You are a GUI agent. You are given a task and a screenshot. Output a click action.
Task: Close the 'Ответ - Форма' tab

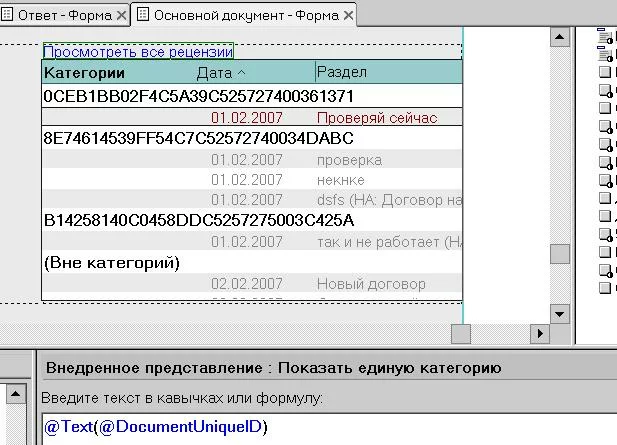click(x=121, y=15)
